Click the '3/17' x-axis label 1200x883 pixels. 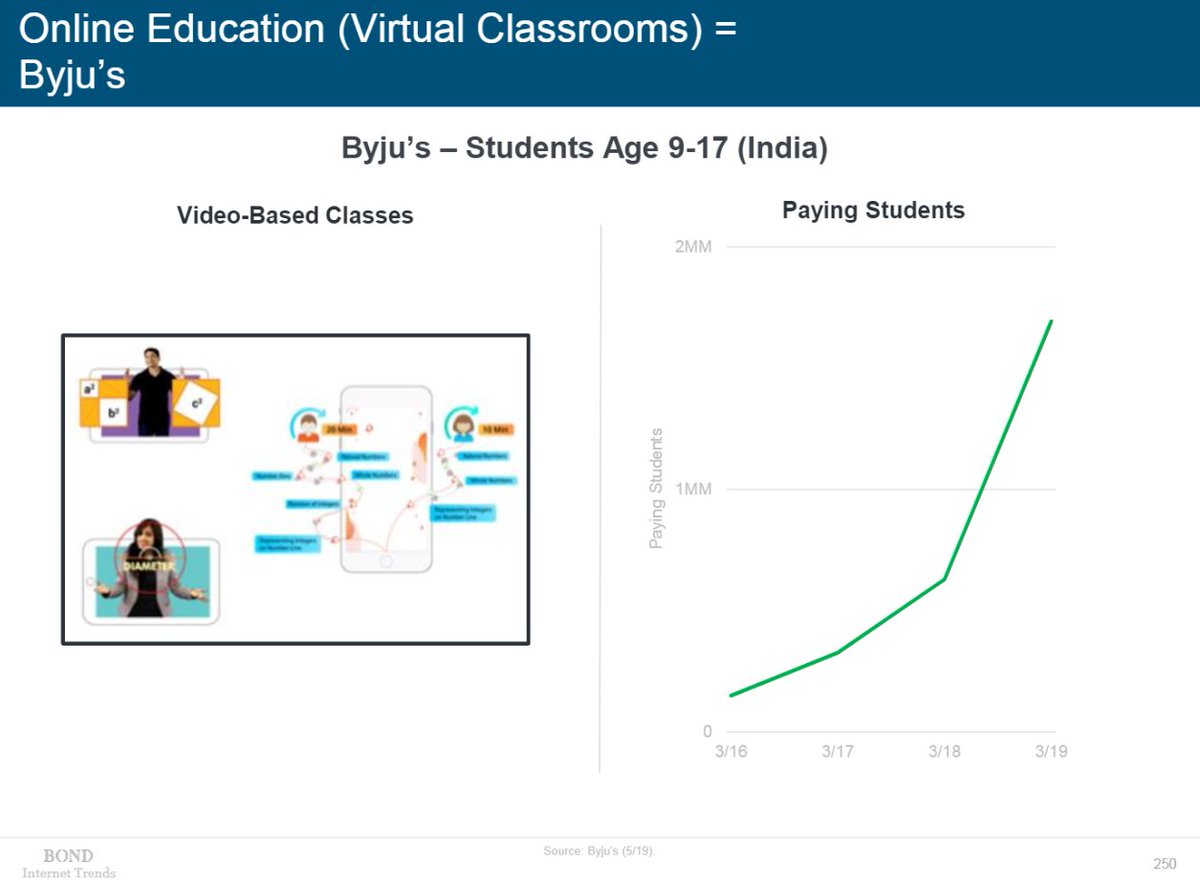coord(837,751)
